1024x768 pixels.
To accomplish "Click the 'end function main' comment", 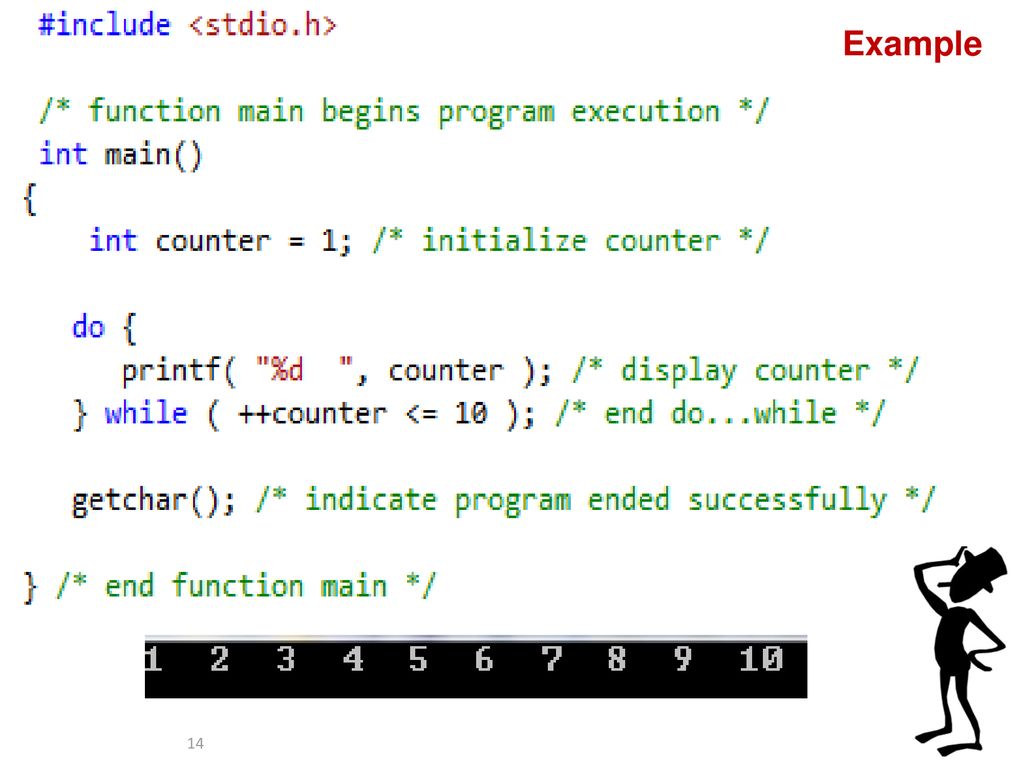I will [x=246, y=586].
